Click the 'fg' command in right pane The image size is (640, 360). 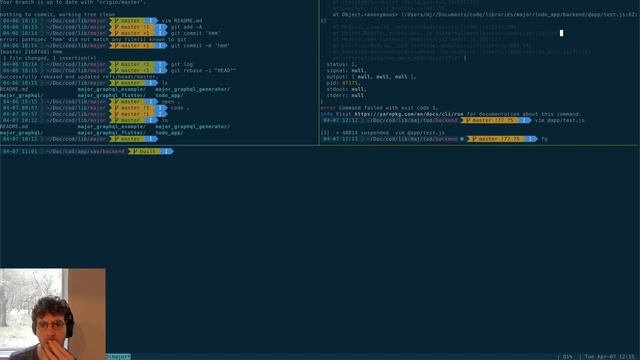tap(544, 139)
